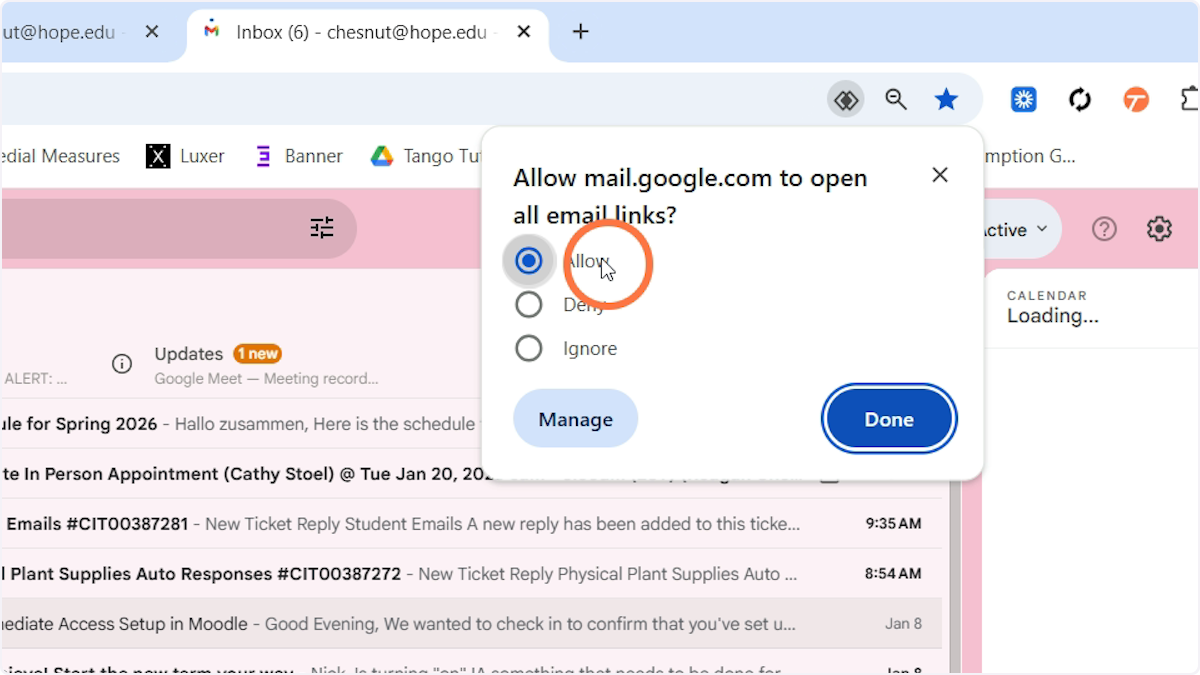Click the protocol handler icon in address bar
Viewport: 1200px width, 675px height.
click(x=846, y=99)
